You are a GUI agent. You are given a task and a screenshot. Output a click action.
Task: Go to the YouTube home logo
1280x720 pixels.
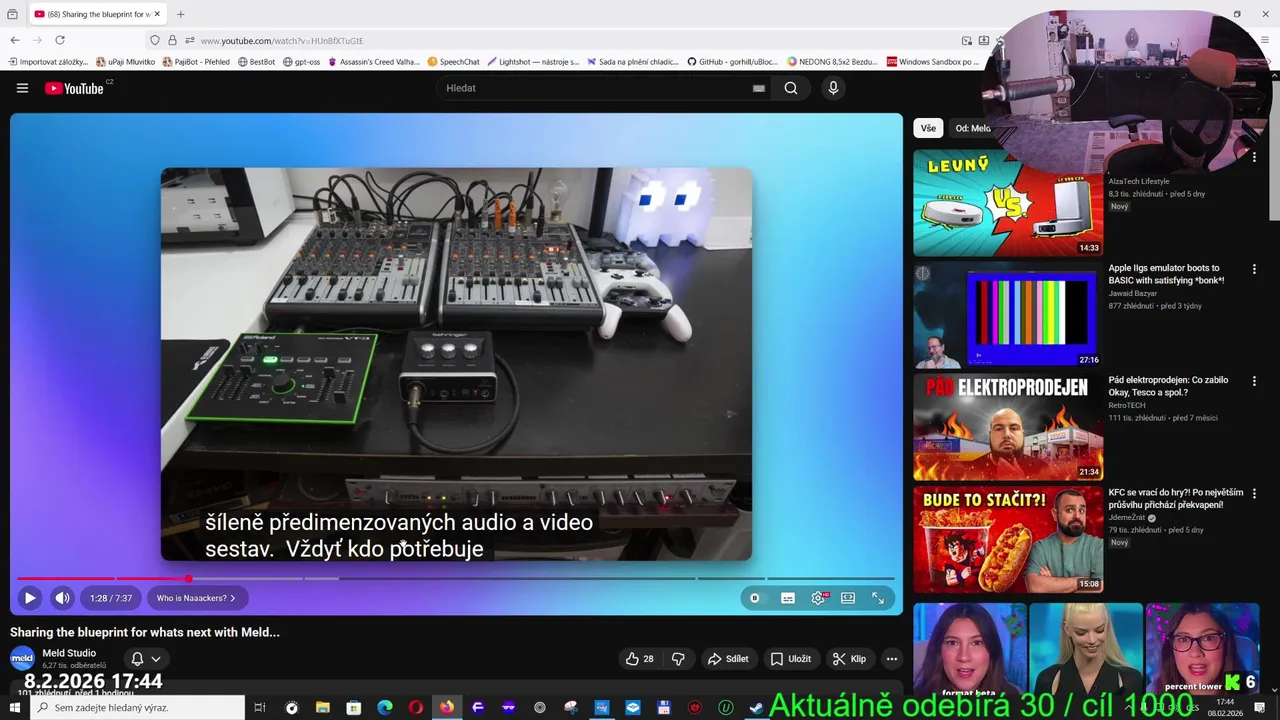[74, 88]
